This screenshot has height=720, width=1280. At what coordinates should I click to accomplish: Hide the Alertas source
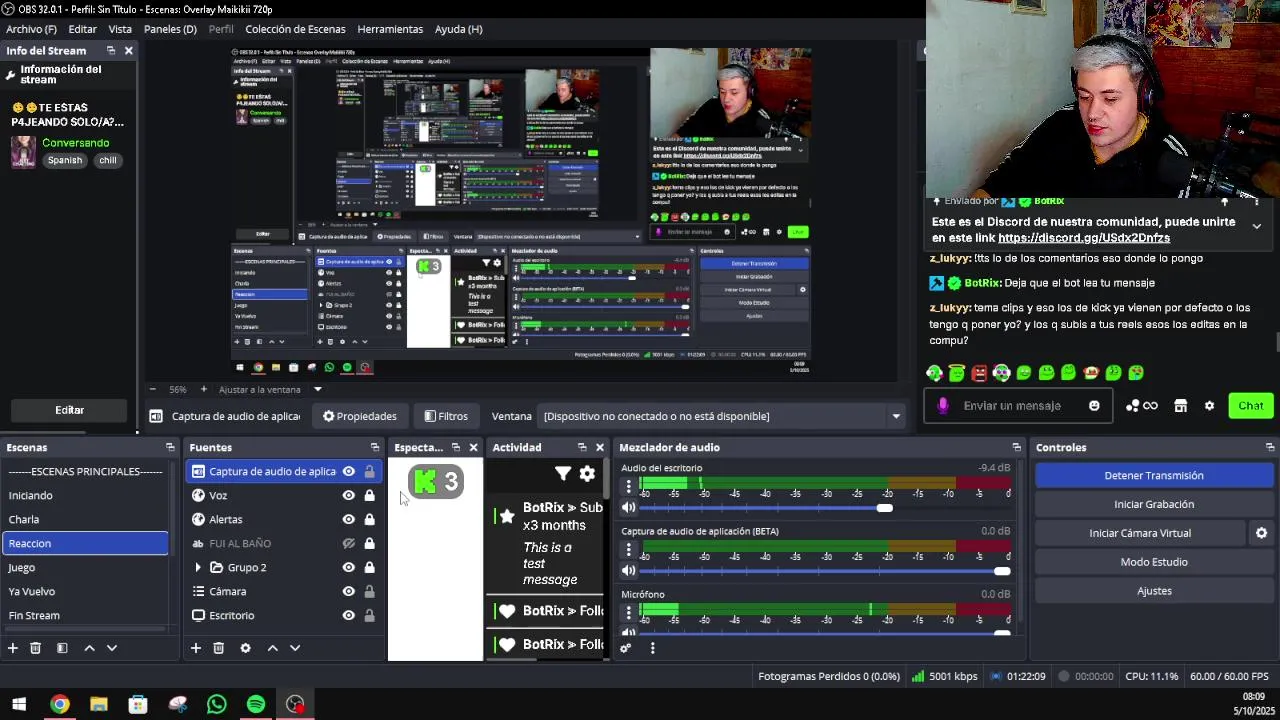[x=349, y=519]
